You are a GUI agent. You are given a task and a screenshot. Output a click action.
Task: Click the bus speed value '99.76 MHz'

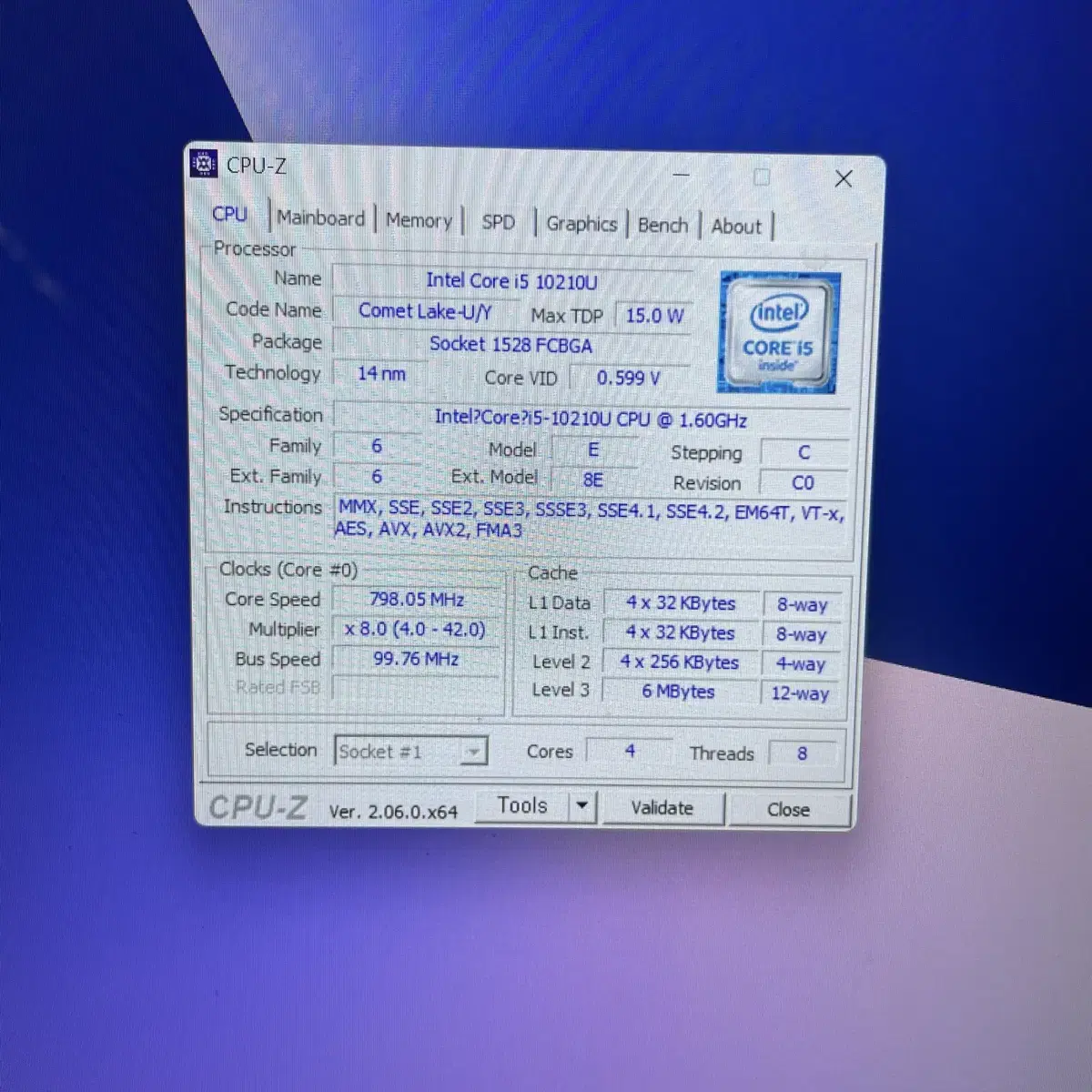tap(416, 659)
